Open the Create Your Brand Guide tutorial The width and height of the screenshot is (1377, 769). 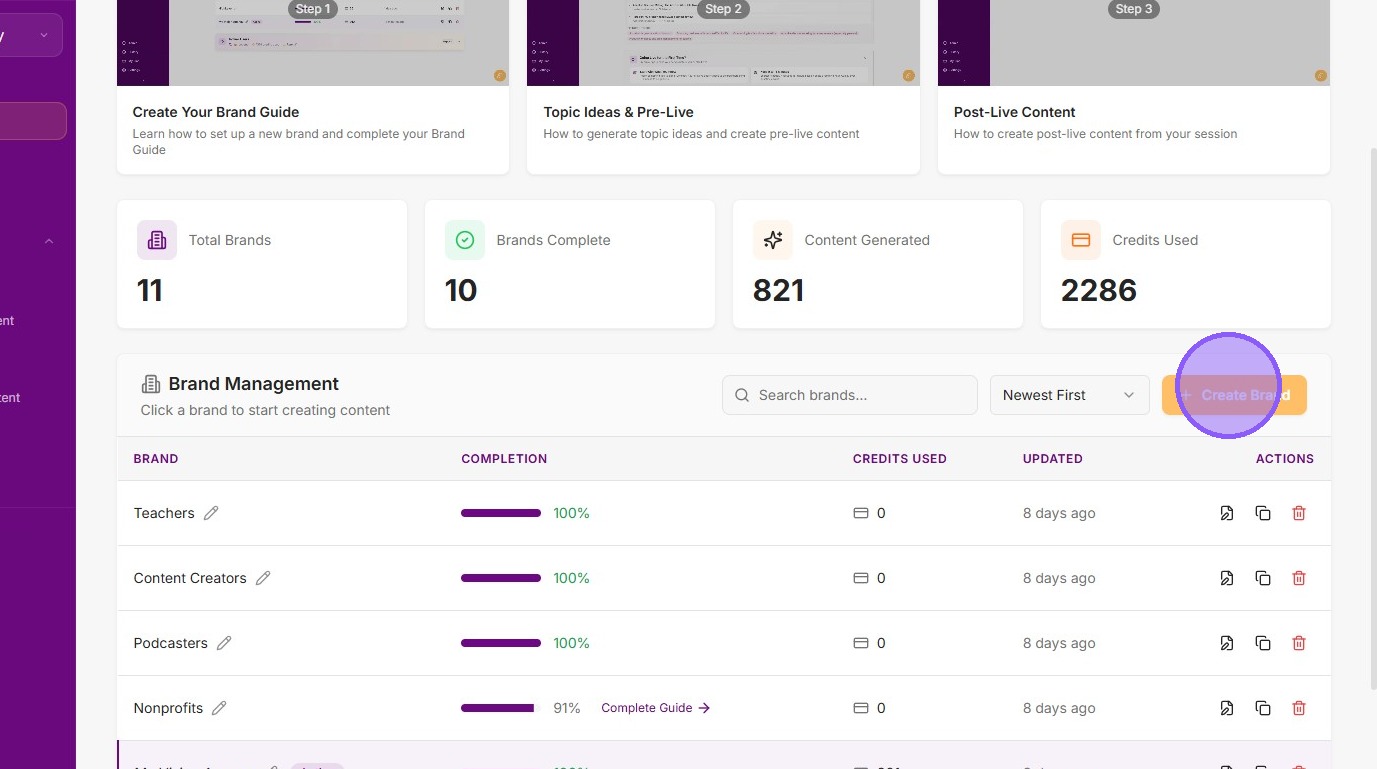[313, 87]
